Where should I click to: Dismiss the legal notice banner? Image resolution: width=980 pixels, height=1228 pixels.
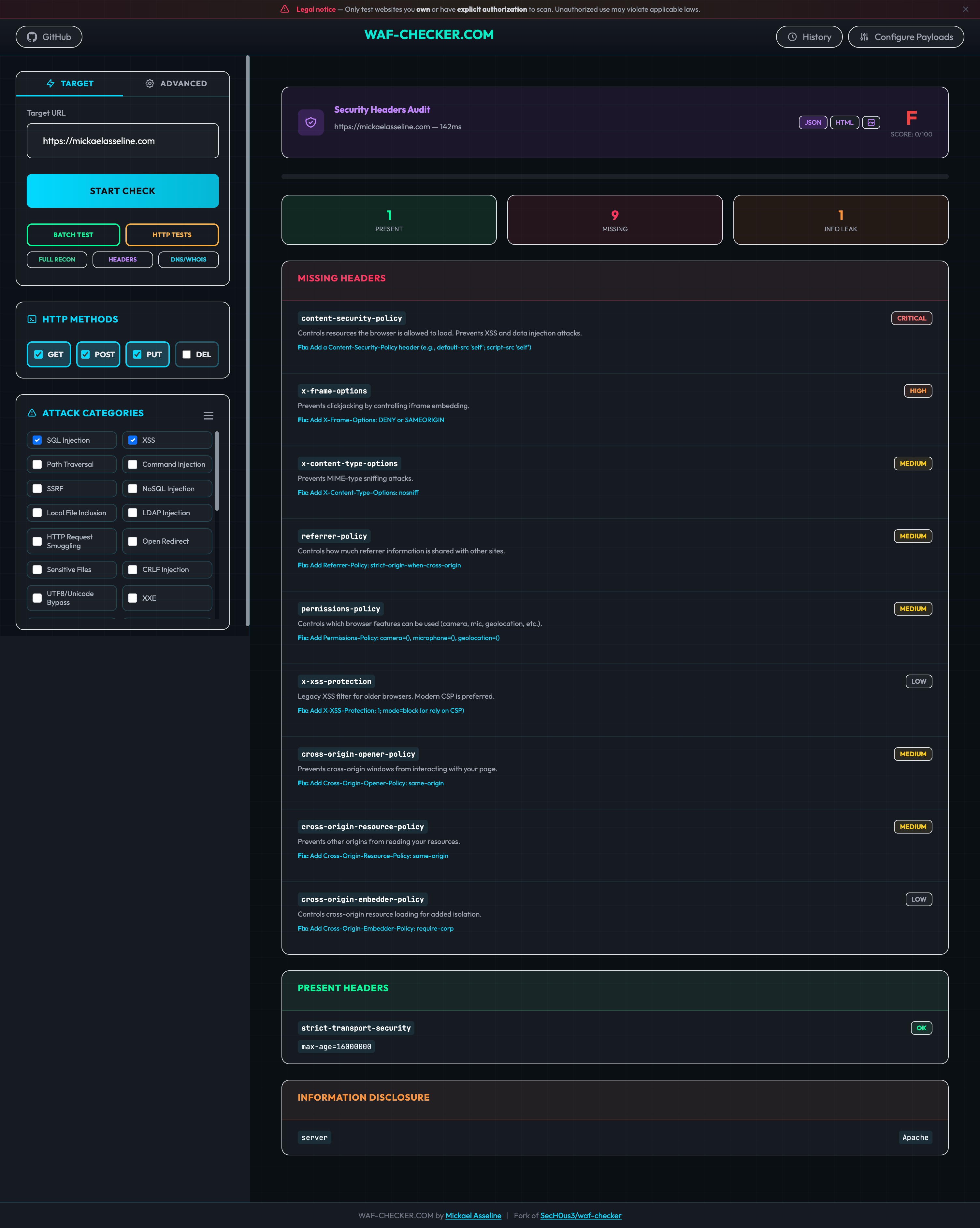click(965, 9)
